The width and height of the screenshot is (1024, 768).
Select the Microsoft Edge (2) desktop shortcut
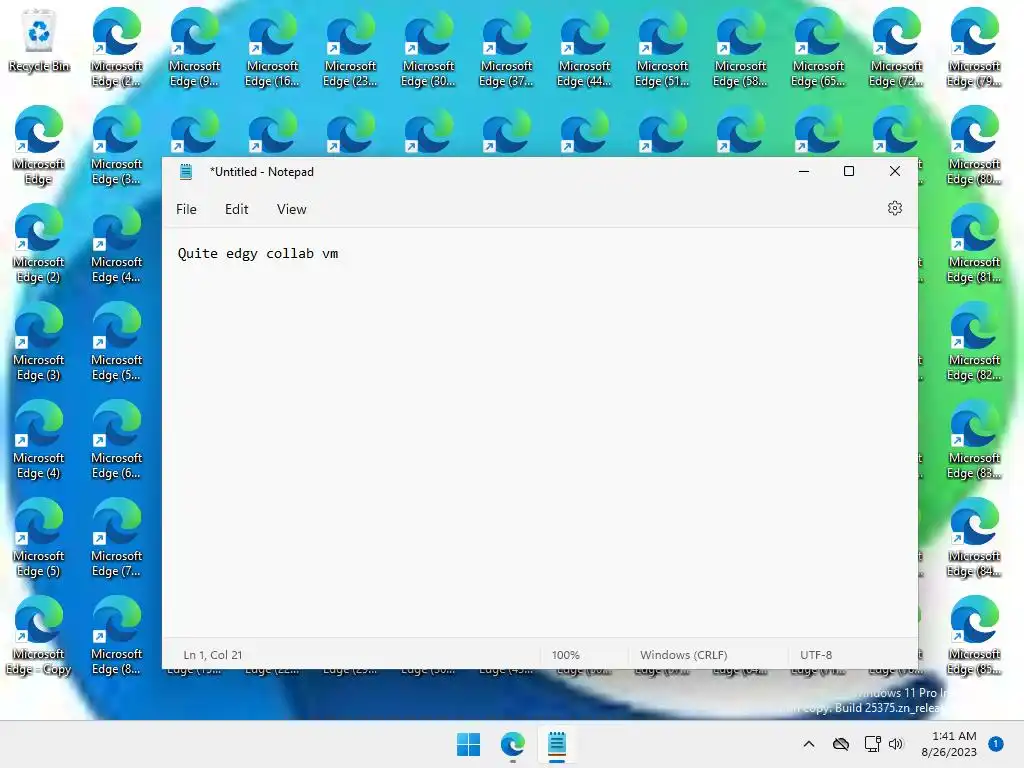39,244
